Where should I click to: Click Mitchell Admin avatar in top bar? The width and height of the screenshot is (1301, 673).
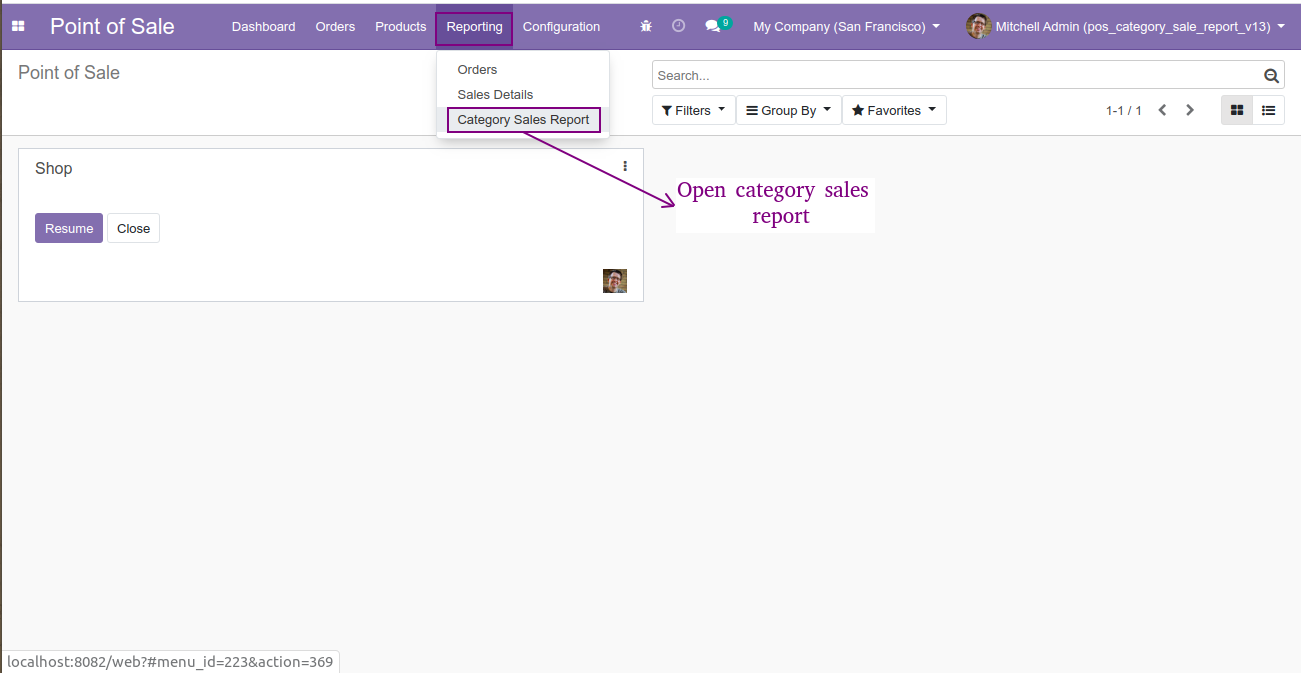pos(979,26)
